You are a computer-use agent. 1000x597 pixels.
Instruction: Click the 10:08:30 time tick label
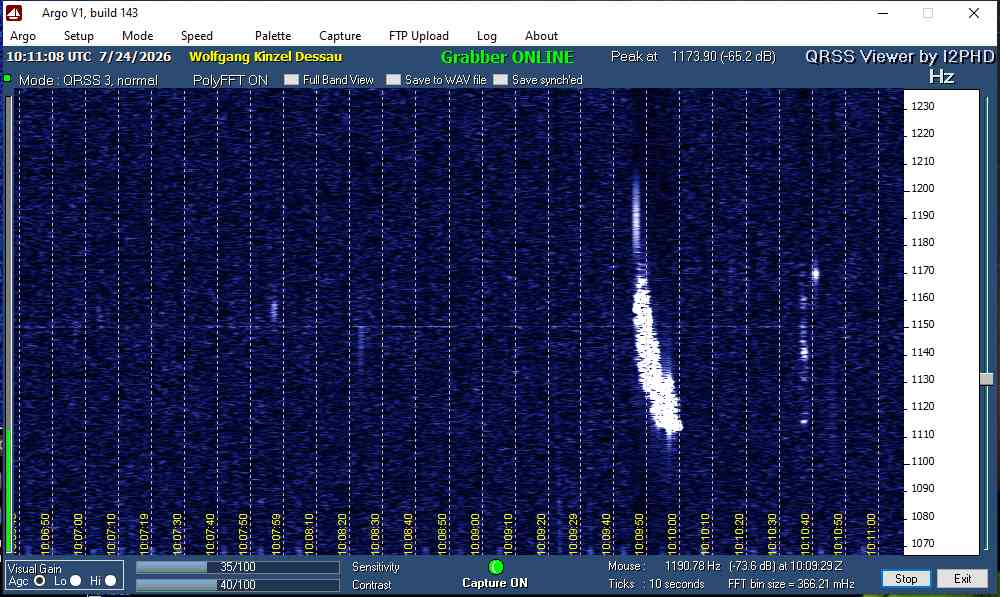pyautogui.click(x=375, y=533)
